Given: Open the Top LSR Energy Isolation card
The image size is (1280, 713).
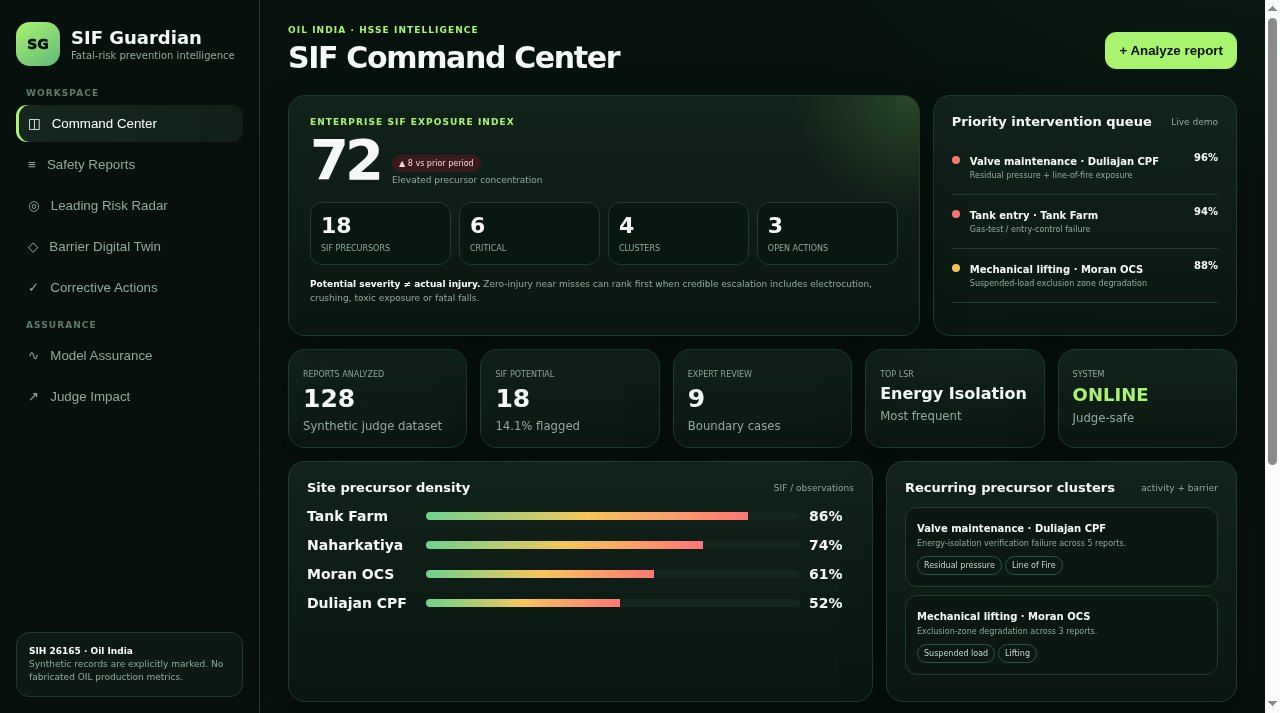Looking at the screenshot, I should point(955,398).
